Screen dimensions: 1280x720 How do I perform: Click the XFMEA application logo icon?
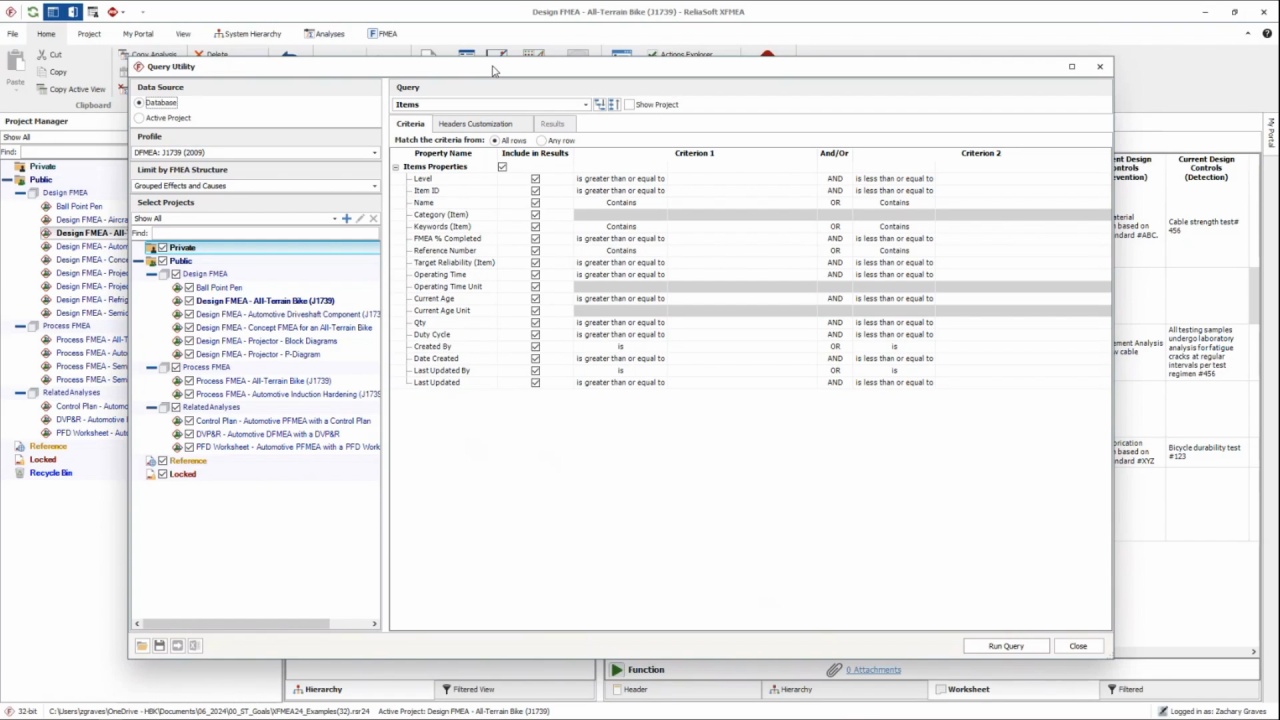(x=11, y=12)
